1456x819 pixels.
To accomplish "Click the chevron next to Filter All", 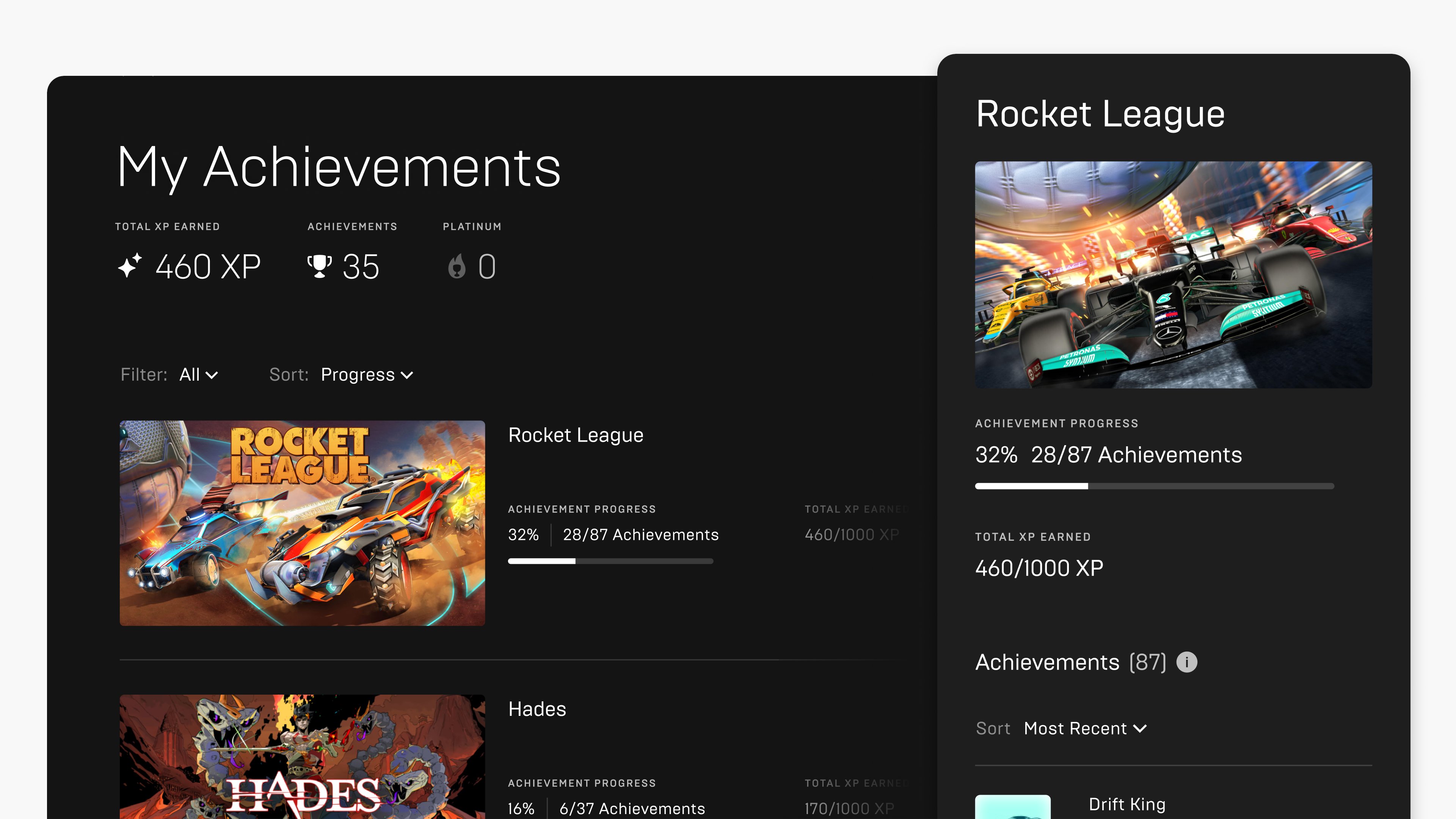I will tap(212, 375).
